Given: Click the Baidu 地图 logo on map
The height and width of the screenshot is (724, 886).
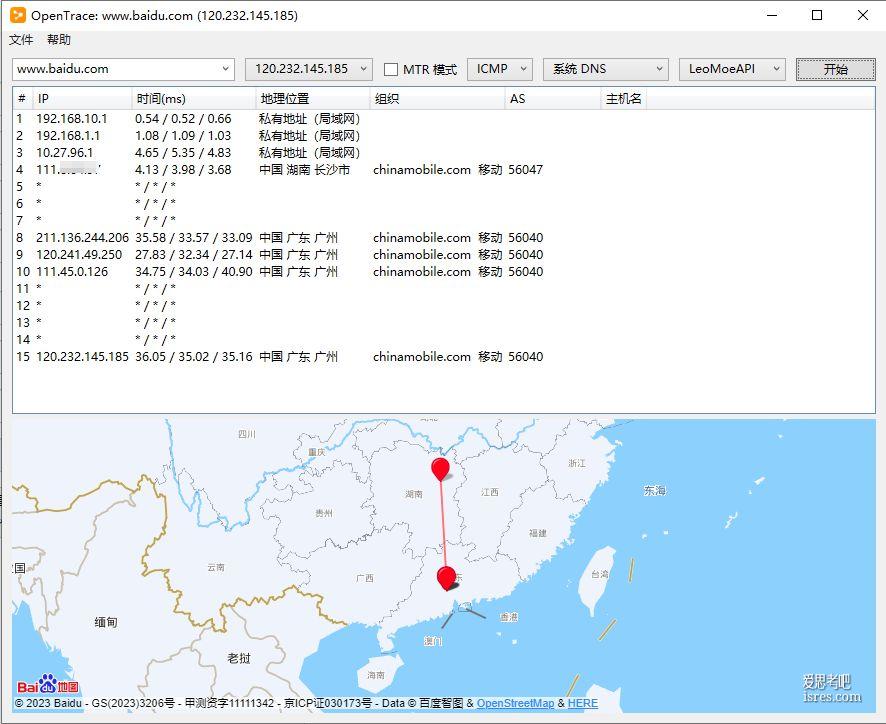Looking at the screenshot, I should point(47,685).
